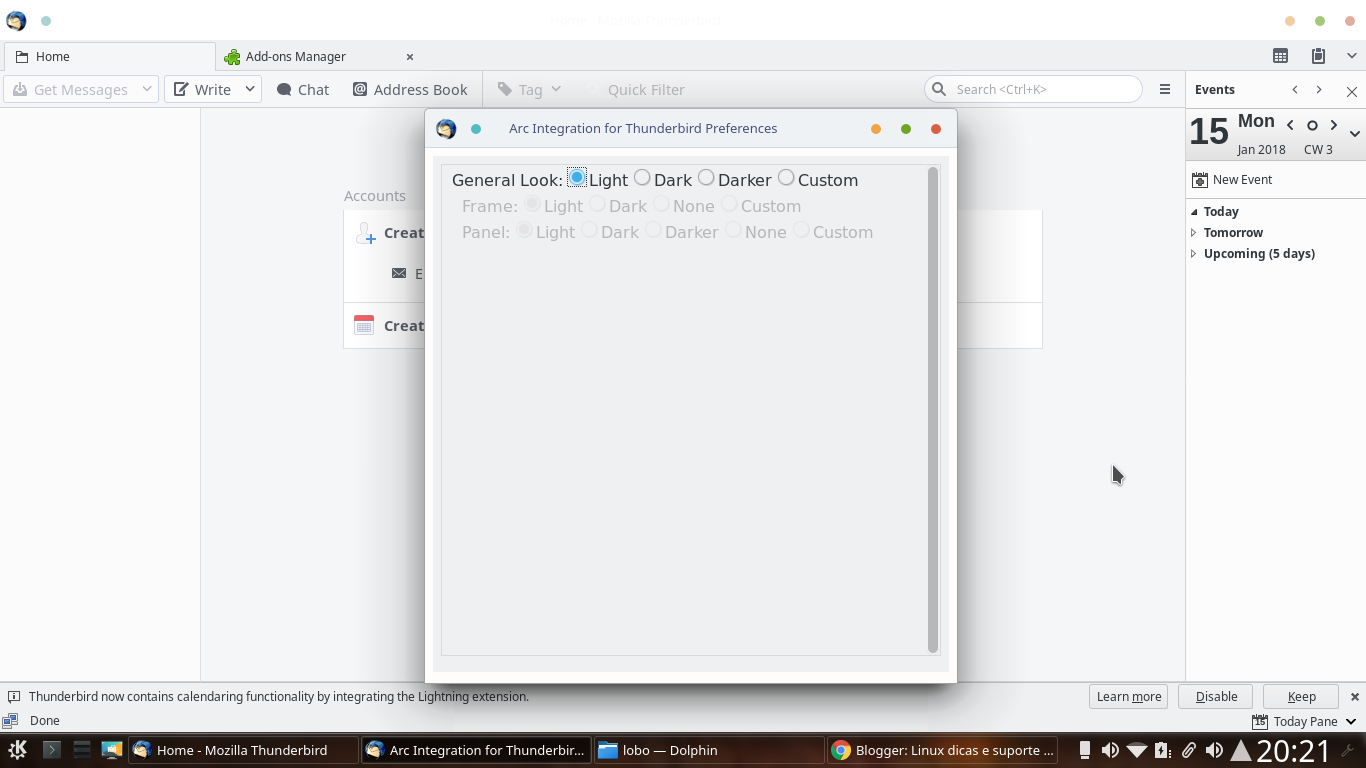Screen dimensions: 1366x768
Task: Select the Light general look radio button
Action: 577,178
